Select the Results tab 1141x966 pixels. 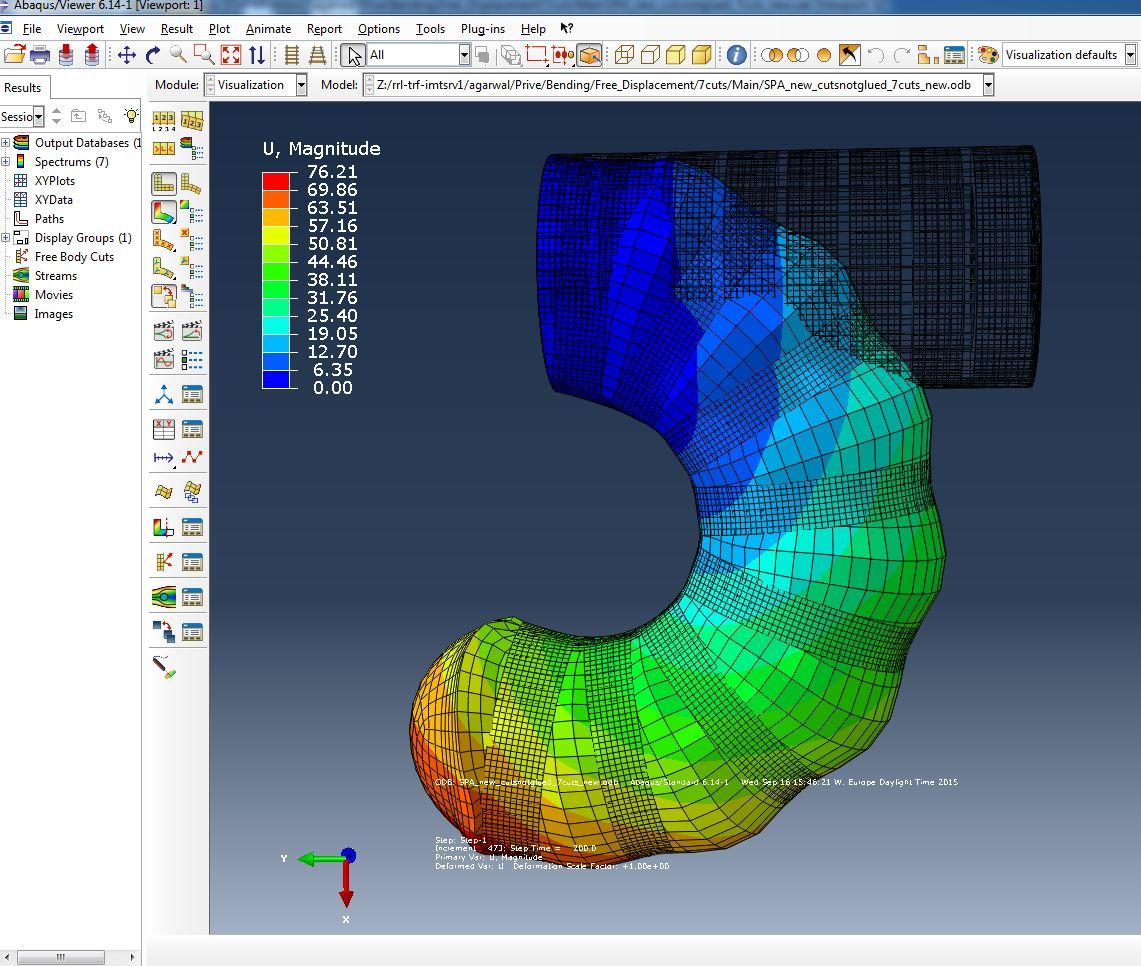23,87
